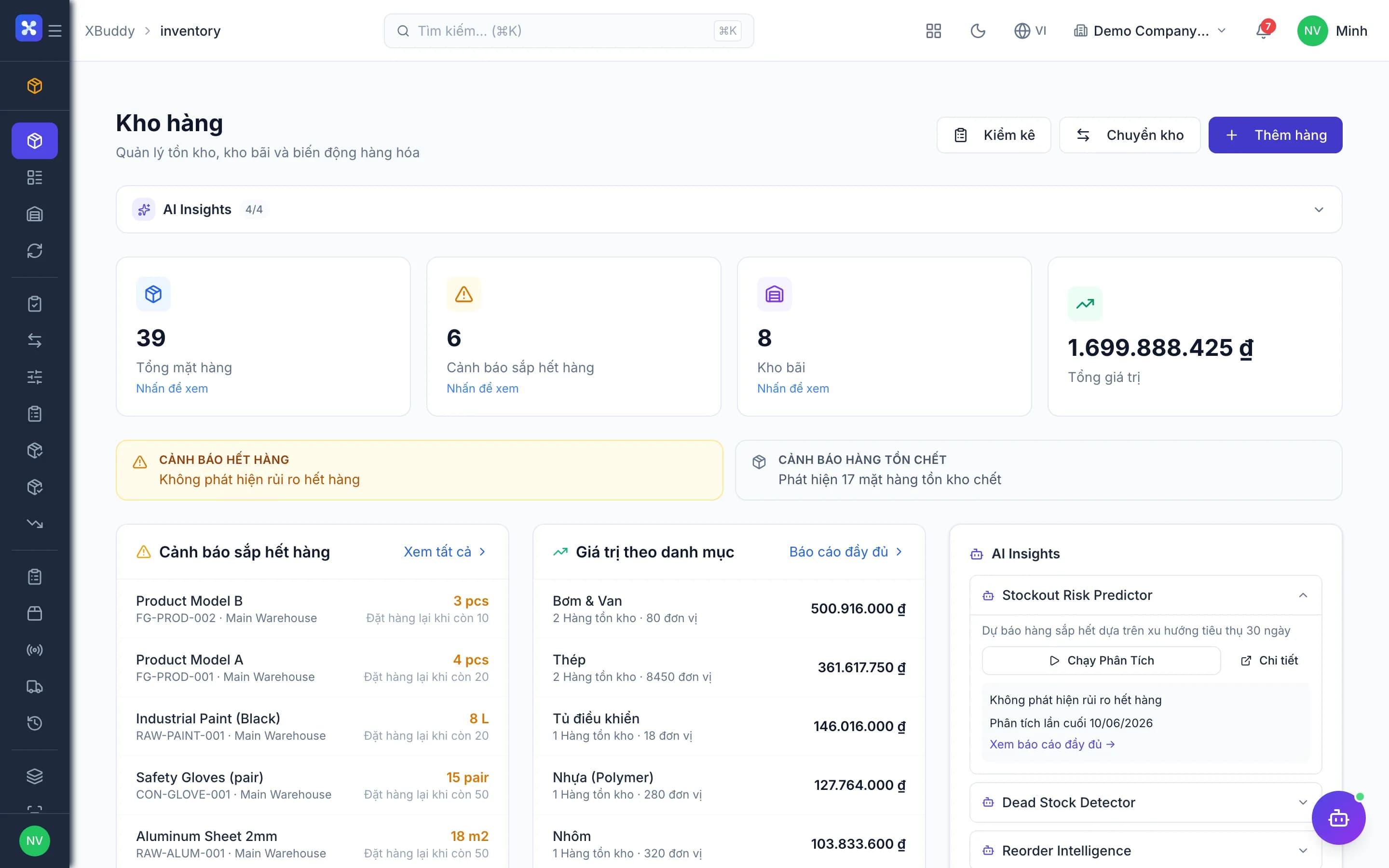Open the history clock icon in sidebar
Screen dimensions: 1389x868
pos(34,723)
